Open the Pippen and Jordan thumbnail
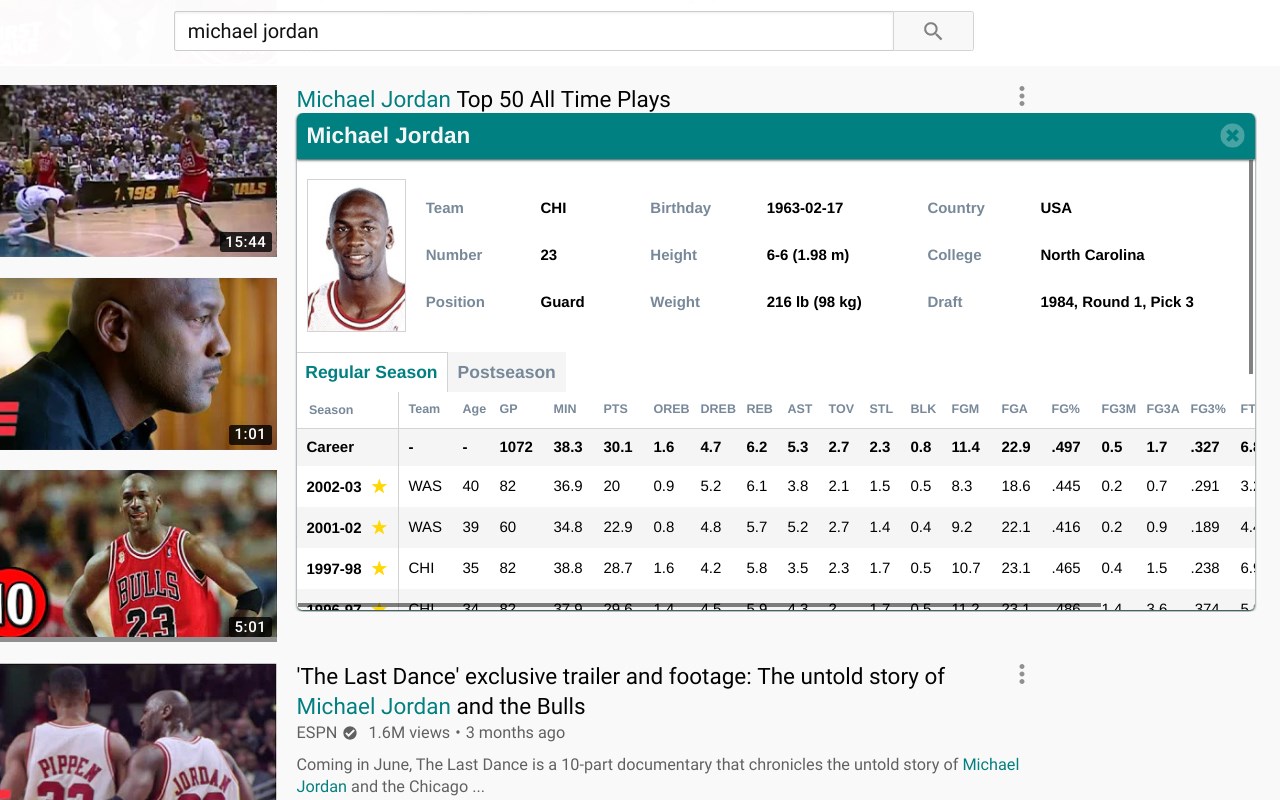Viewport: 1280px width, 800px height. [x=138, y=732]
